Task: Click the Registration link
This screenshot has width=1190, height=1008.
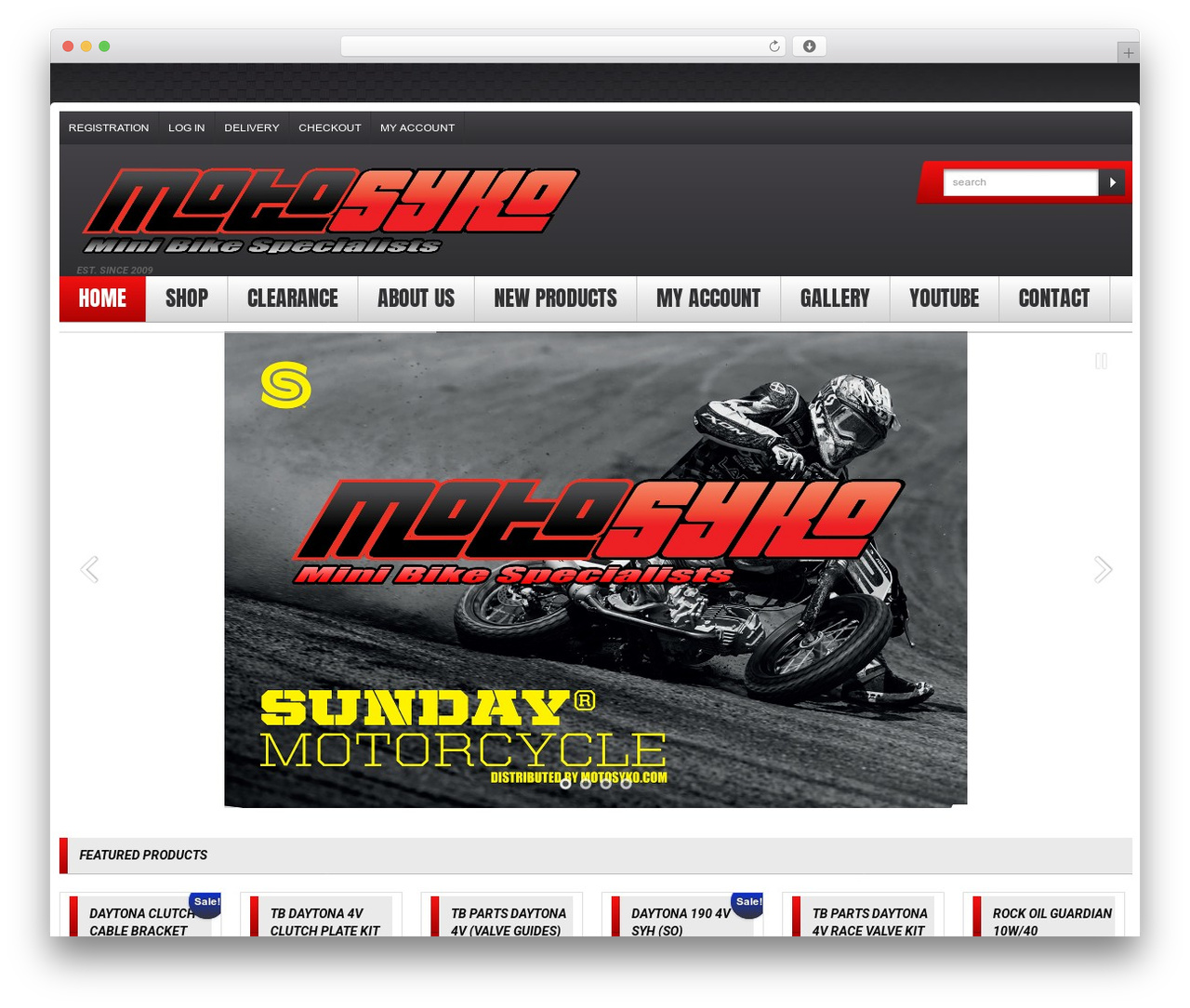Action: pos(109,127)
